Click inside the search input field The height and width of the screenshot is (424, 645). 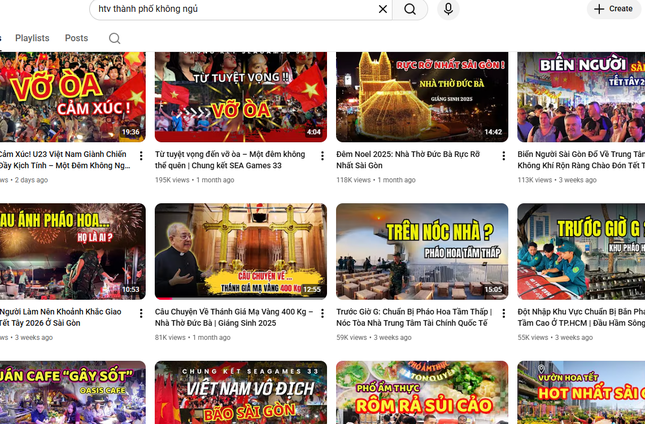(x=230, y=9)
